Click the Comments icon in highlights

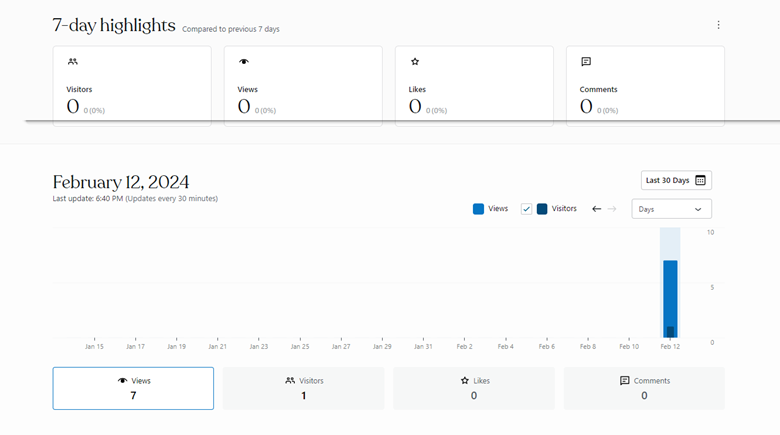point(586,62)
